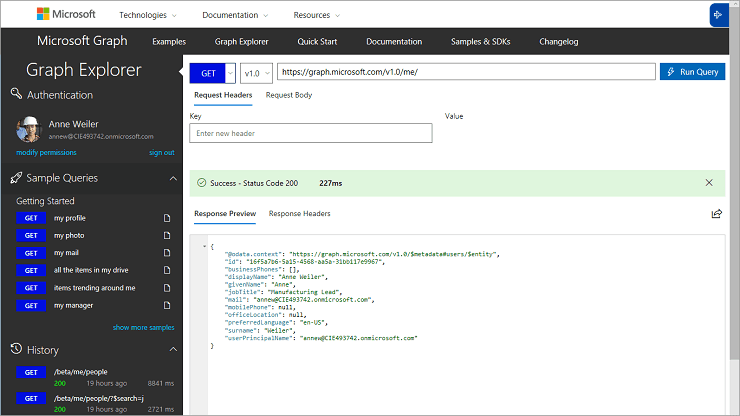Click the annew@CIE493742.onmicrosoft.com sidebar email
Viewport: 740px width, 416px height.
click(101, 136)
